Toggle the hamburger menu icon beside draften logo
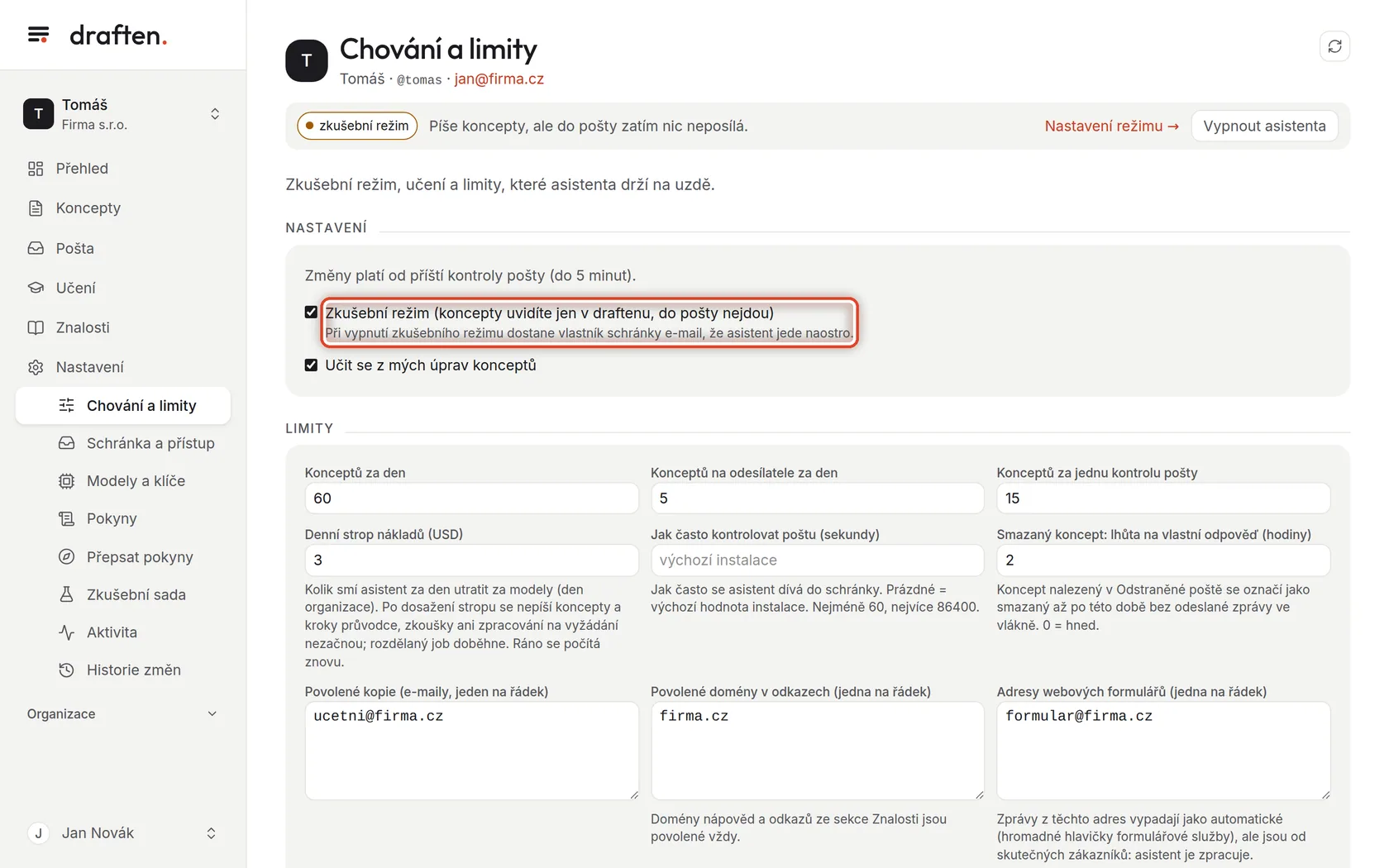1389x868 pixels. click(38, 35)
